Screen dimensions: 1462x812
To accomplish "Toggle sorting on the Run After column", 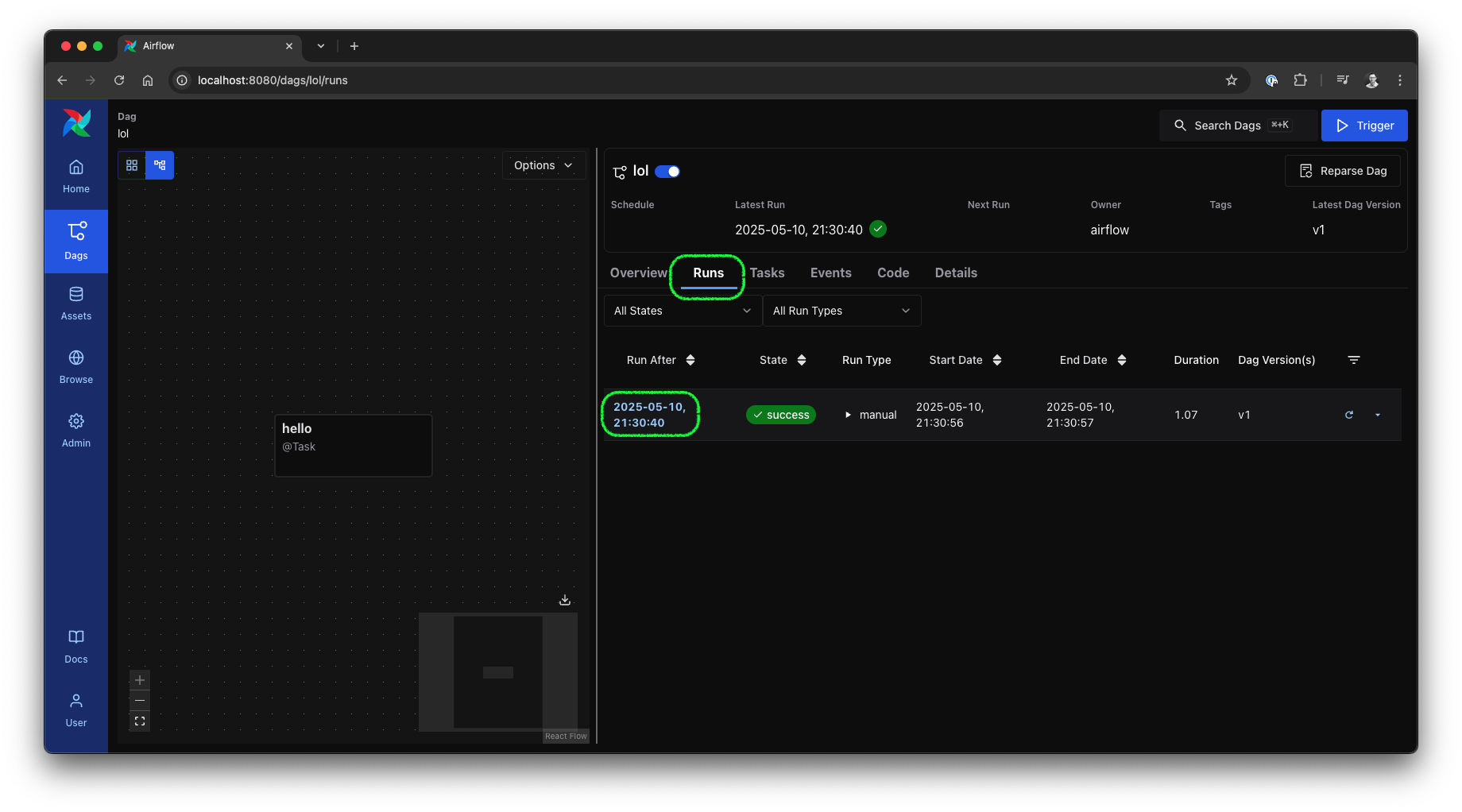I will tap(690, 359).
